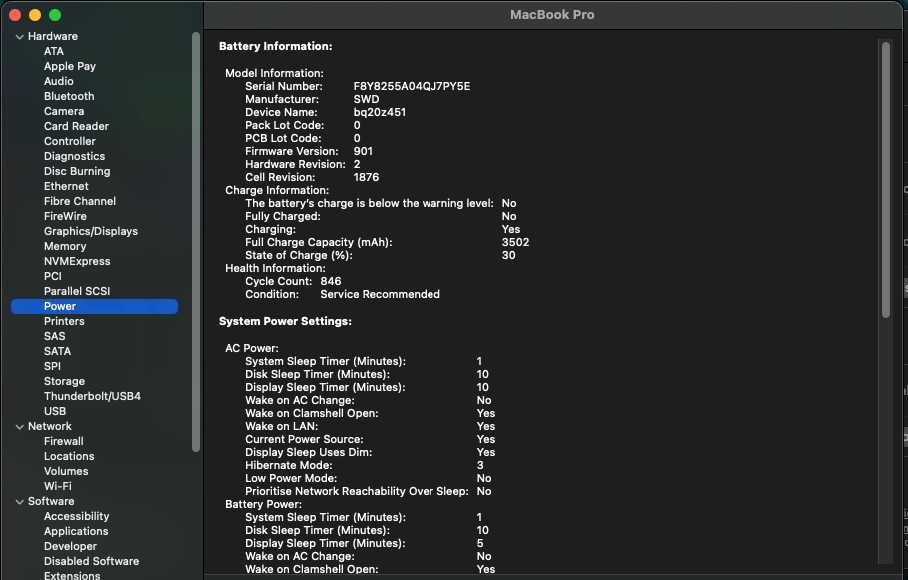Viewport: 908px width, 580px height.
Task: Open the SATA entry
Action: point(57,351)
